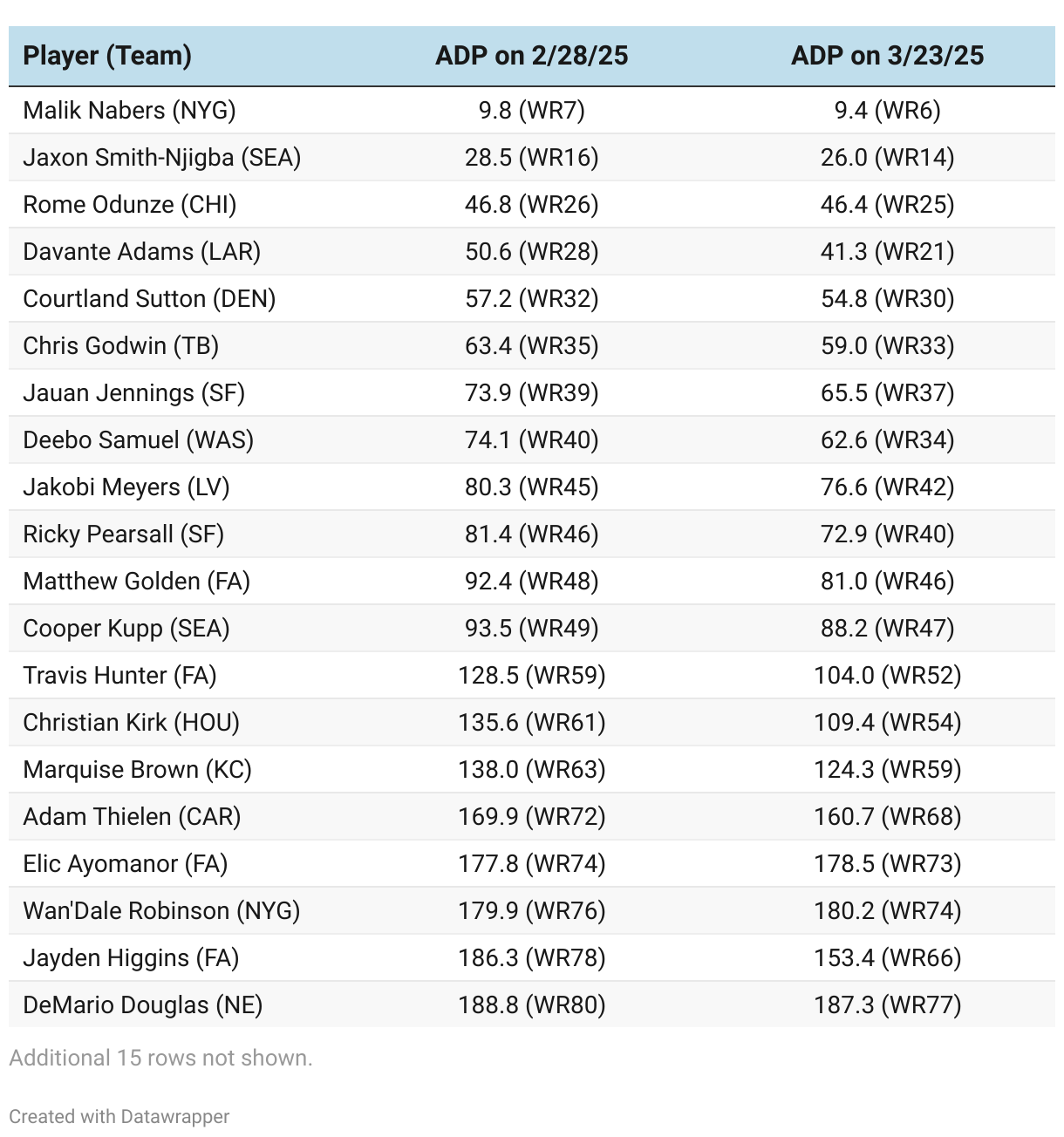Viewport: 1064px width, 1137px height.
Task: Click the Rome Odunze (CHI) player name
Action: click(129, 205)
